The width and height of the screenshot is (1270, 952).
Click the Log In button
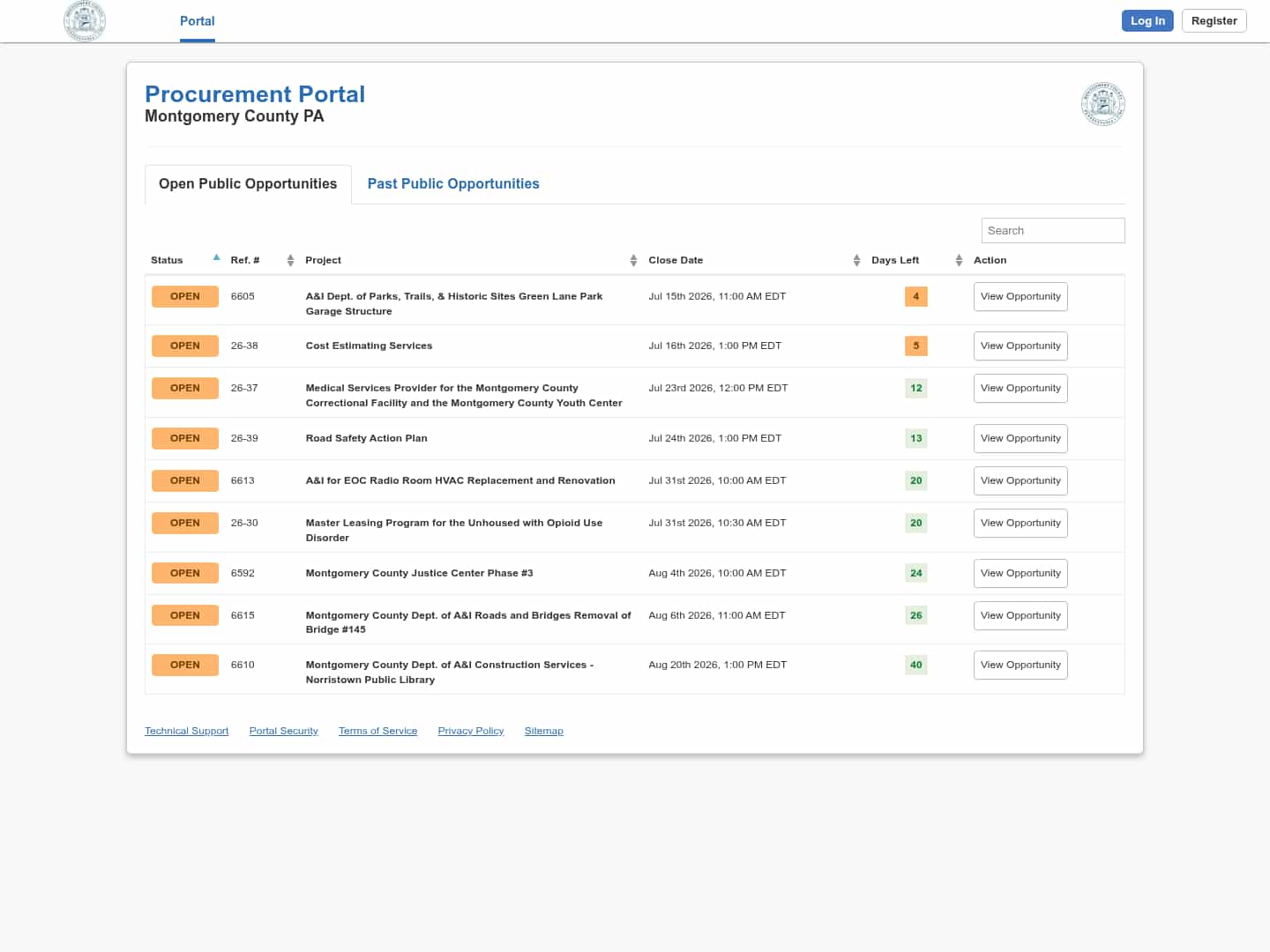coord(1147,21)
